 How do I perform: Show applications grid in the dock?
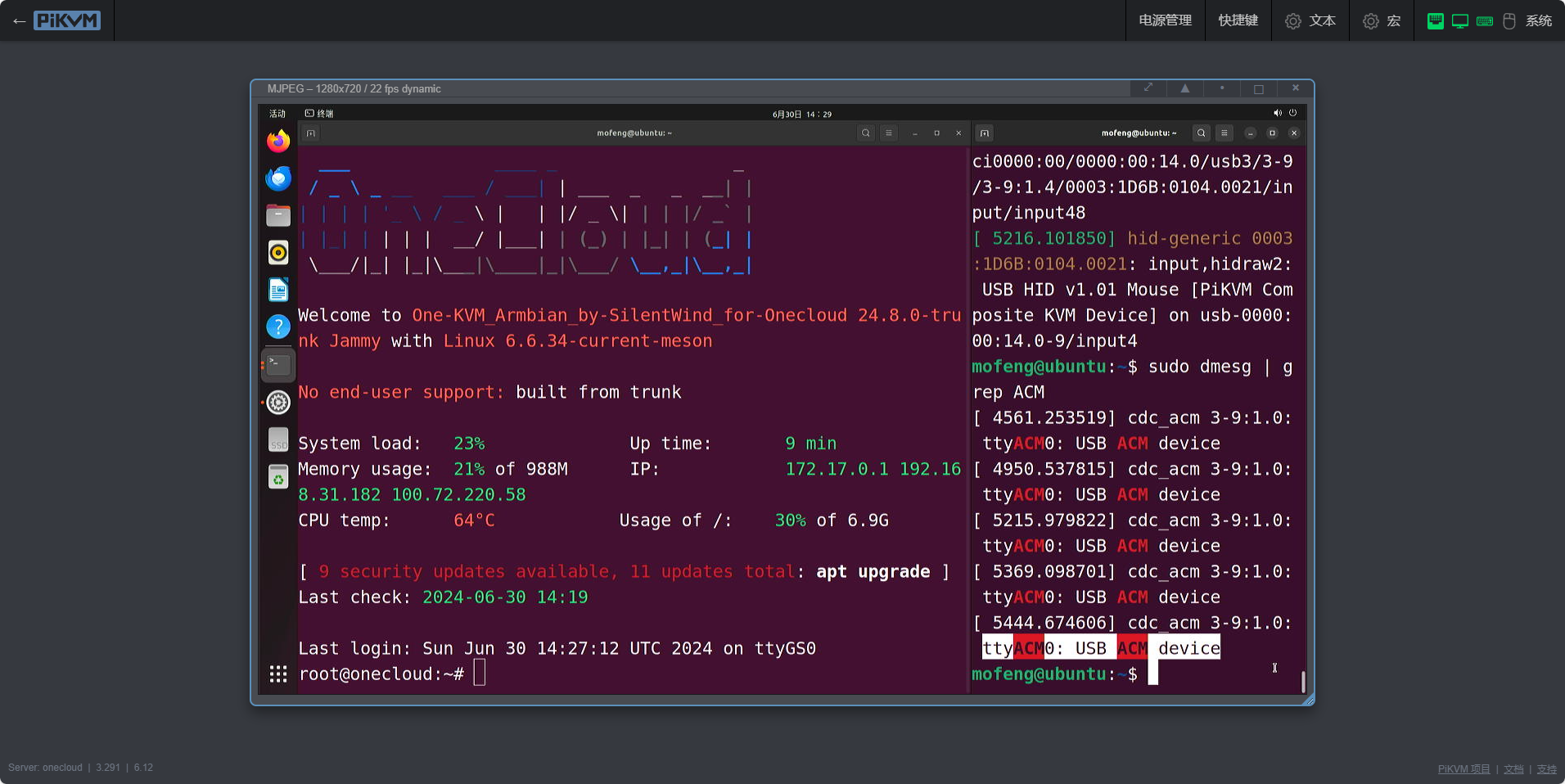278,674
